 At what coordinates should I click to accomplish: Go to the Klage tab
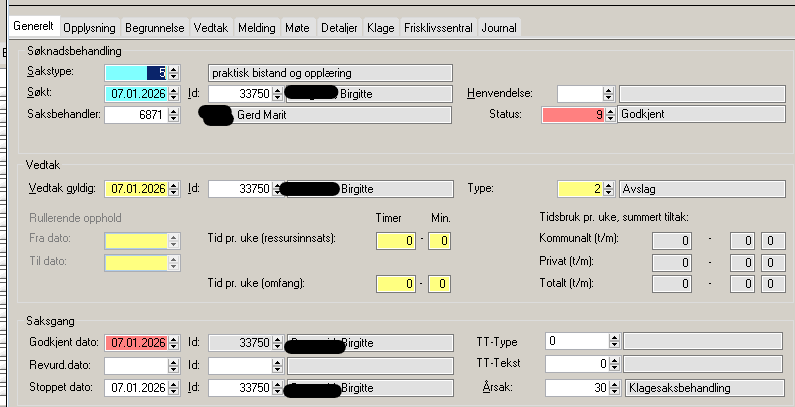click(x=380, y=27)
